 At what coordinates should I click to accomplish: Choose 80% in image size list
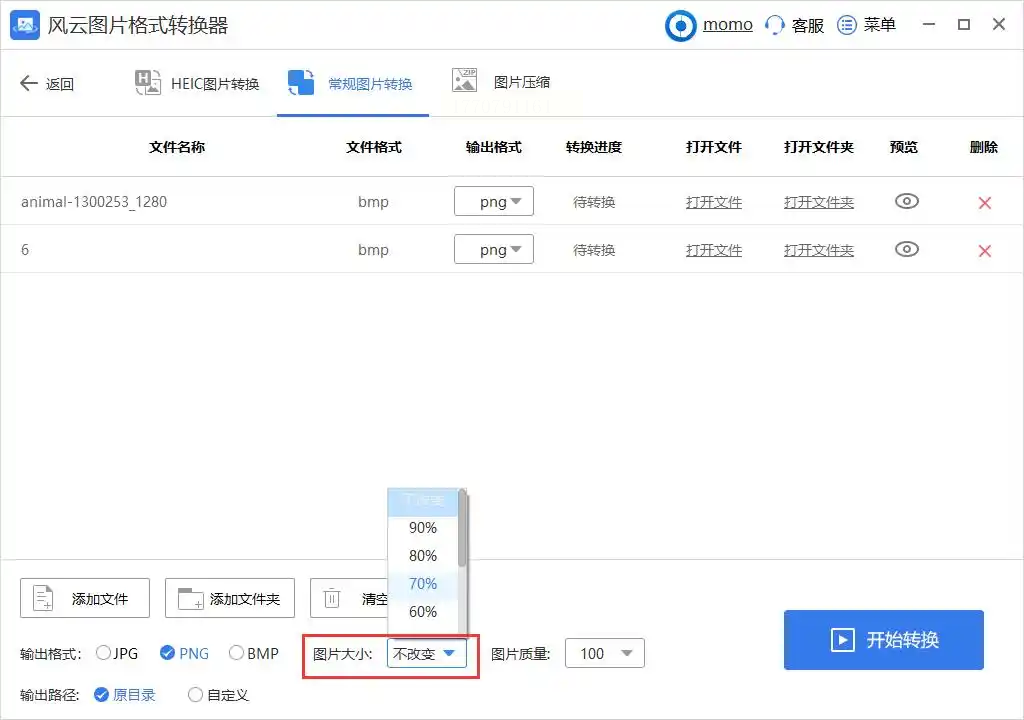423,555
